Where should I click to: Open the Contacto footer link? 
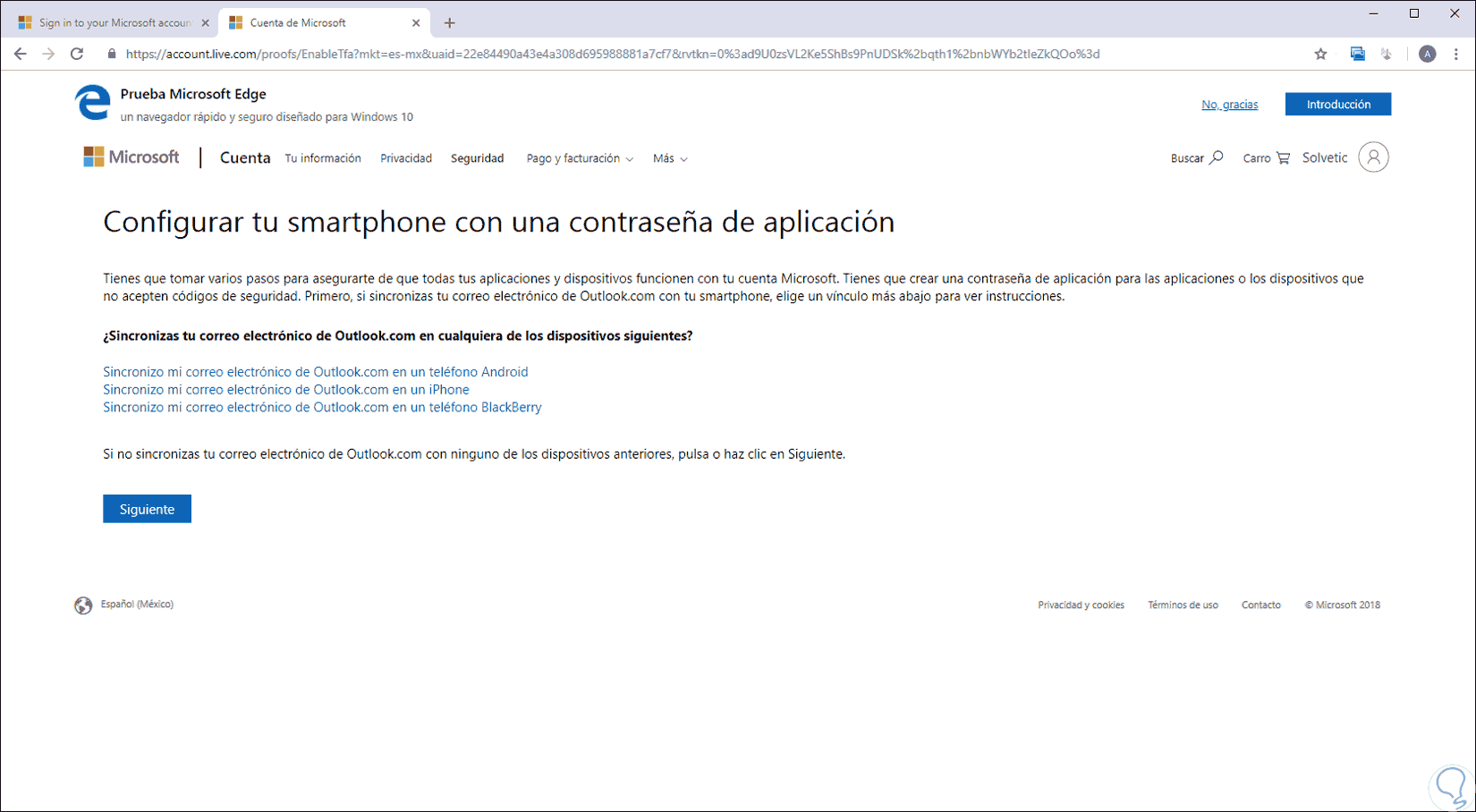pos(1261,605)
